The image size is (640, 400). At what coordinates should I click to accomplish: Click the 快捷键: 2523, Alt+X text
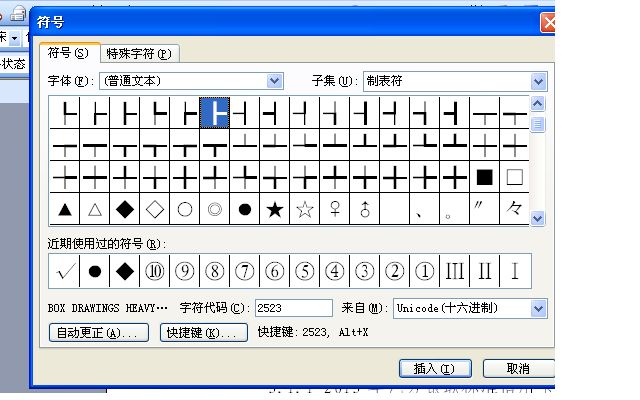pyautogui.click(x=313, y=332)
